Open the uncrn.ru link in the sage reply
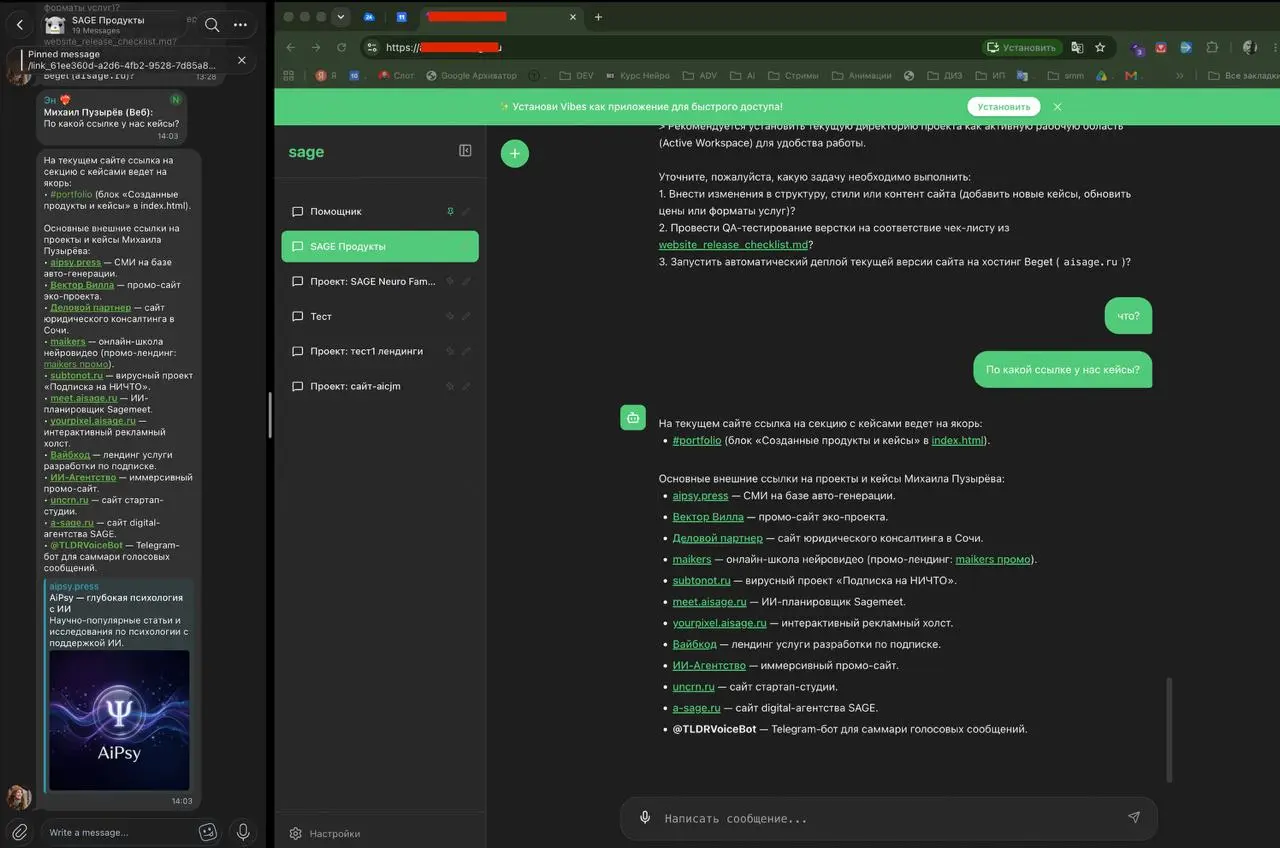The width and height of the screenshot is (1280, 848). (694, 687)
